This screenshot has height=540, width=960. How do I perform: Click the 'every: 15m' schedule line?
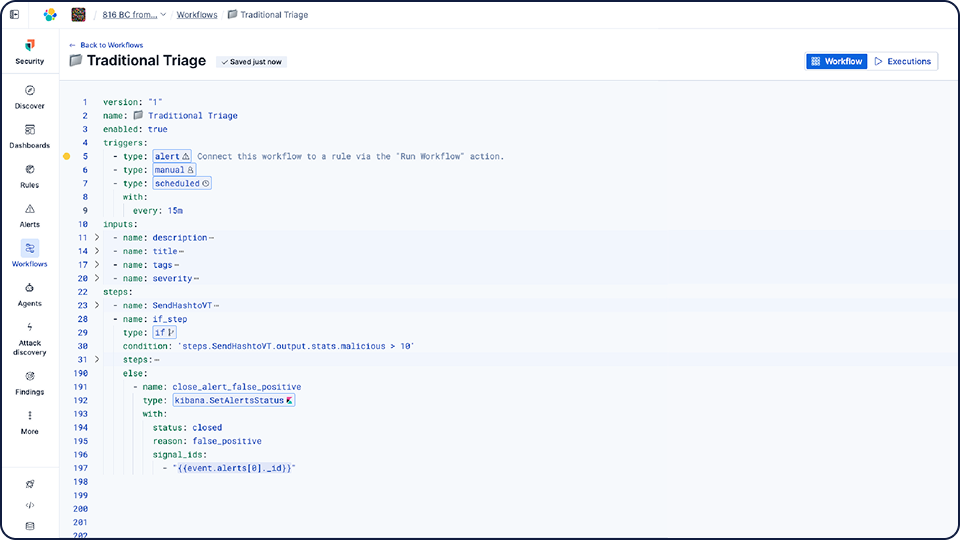tap(158, 211)
